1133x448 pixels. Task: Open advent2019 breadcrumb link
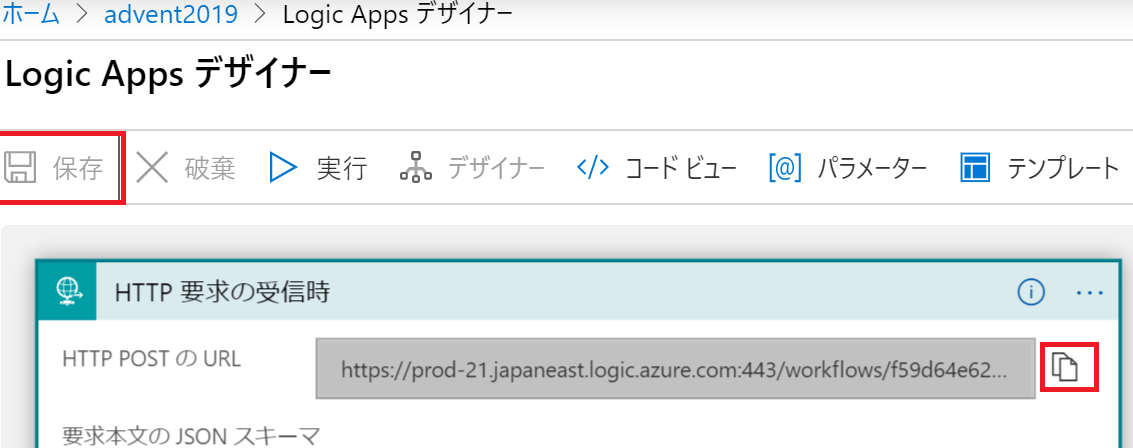[x=171, y=15]
